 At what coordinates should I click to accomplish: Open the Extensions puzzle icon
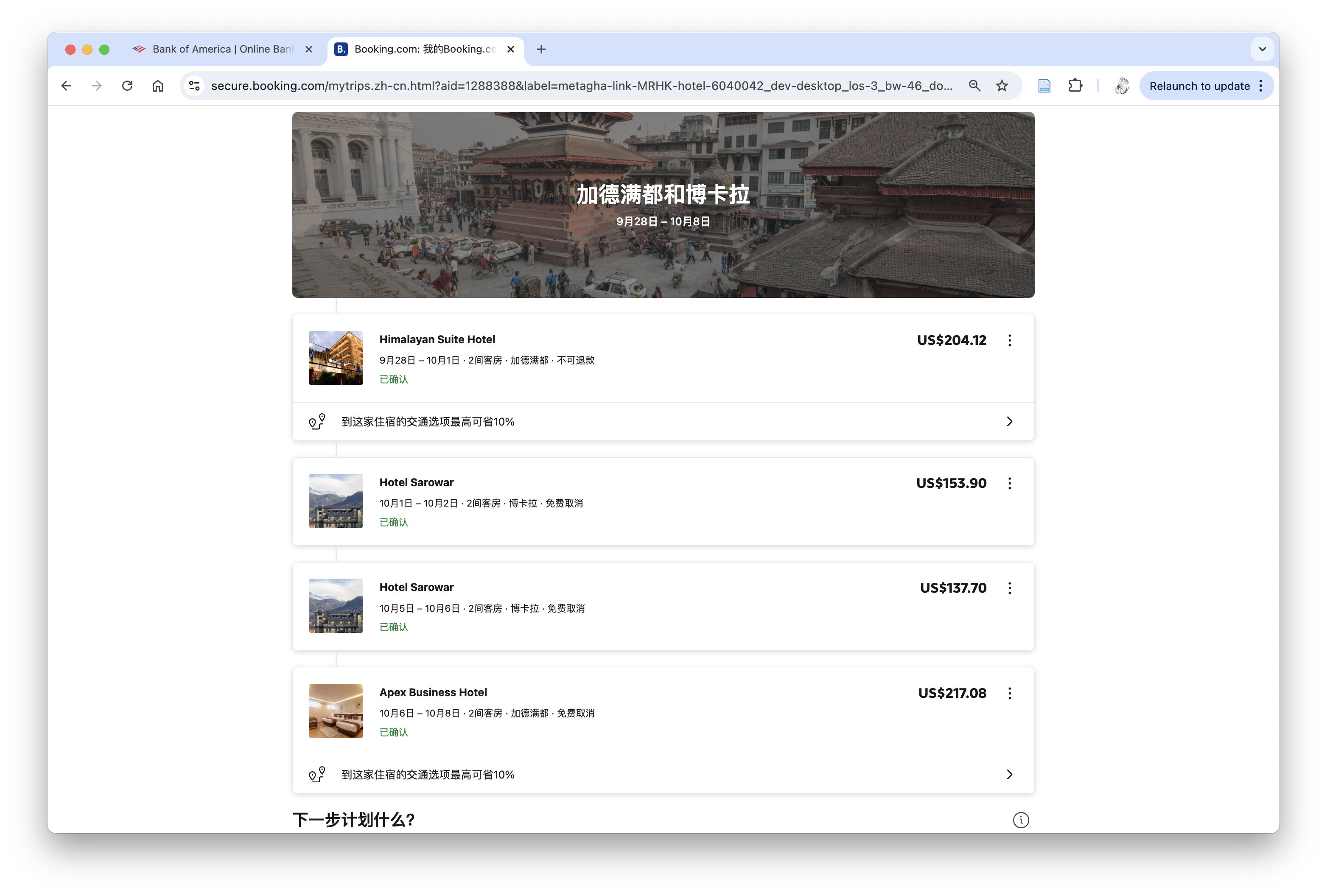[x=1075, y=86]
